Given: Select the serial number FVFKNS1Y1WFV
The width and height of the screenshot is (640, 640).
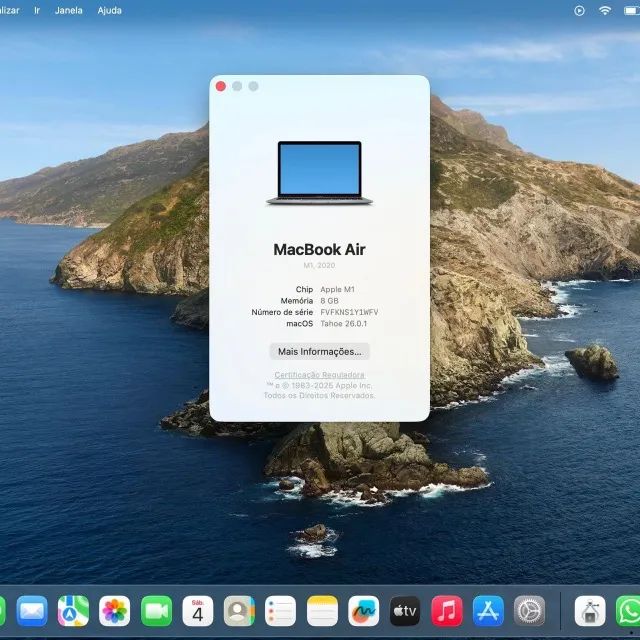Looking at the screenshot, I should pyautogui.click(x=349, y=312).
